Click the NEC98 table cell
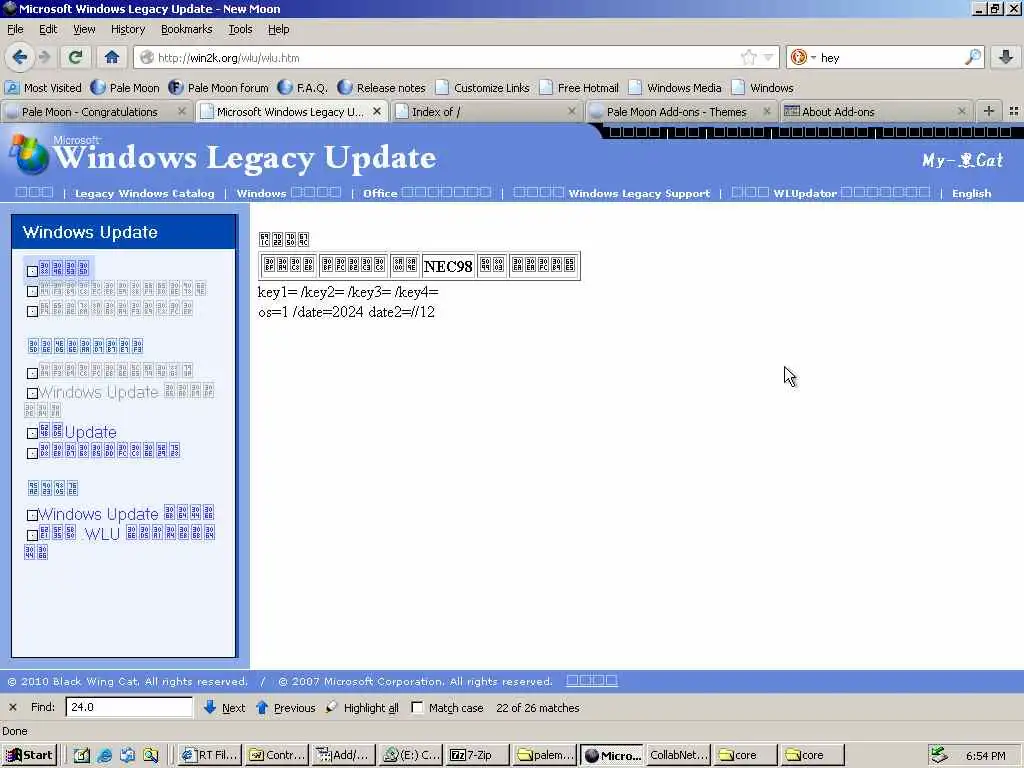The height and width of the screenshot is (768, 1024). coord(448,266)
